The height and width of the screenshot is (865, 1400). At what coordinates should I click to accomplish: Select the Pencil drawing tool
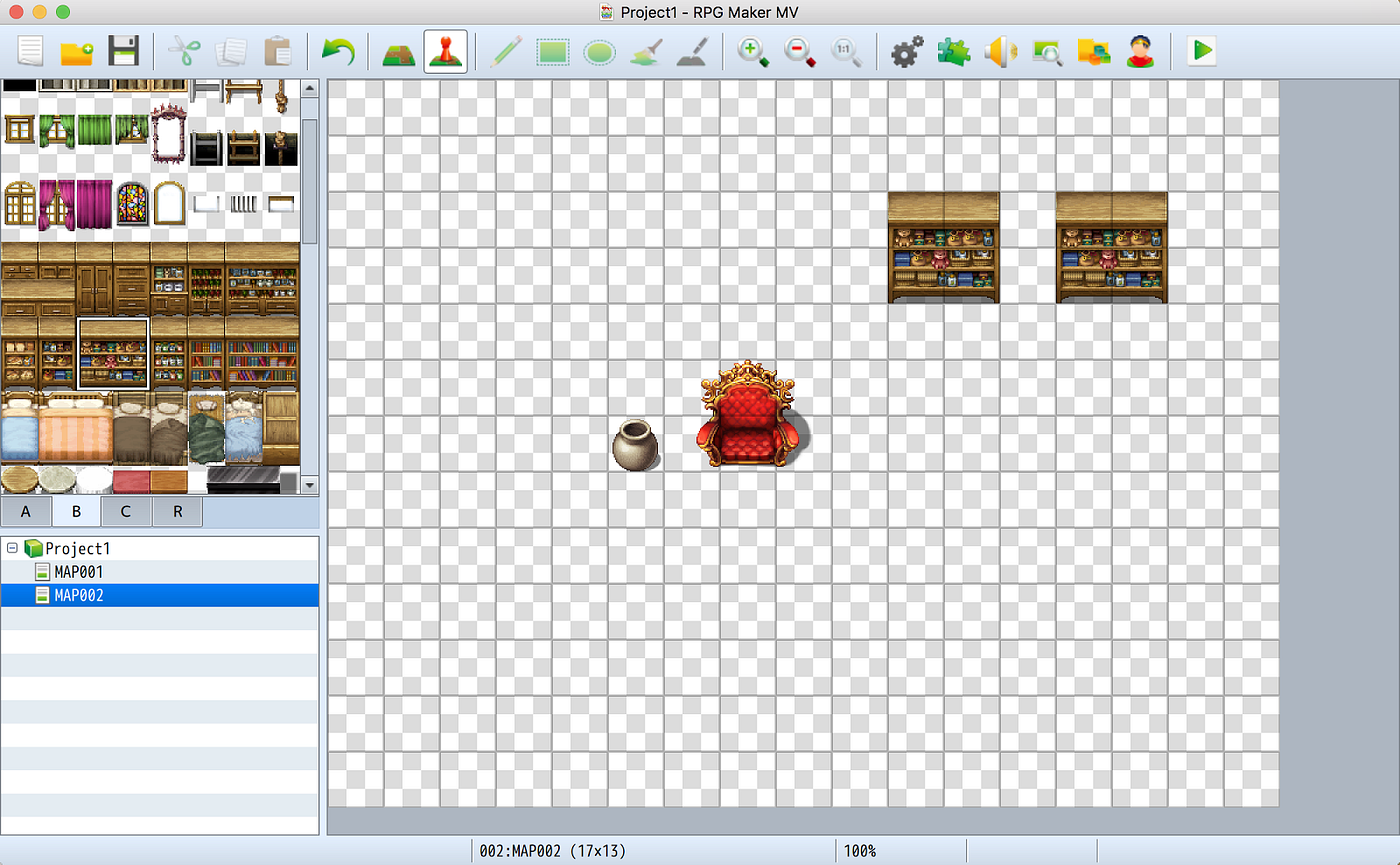tap(506, 51)
